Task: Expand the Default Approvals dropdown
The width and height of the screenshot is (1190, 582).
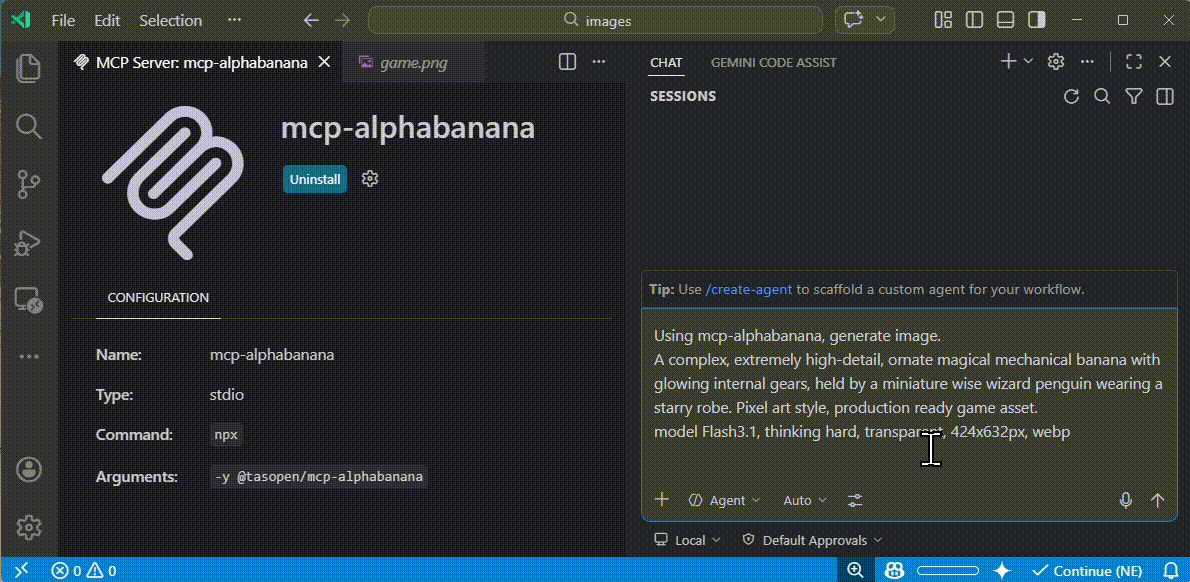Action: [x=810, y=540]
